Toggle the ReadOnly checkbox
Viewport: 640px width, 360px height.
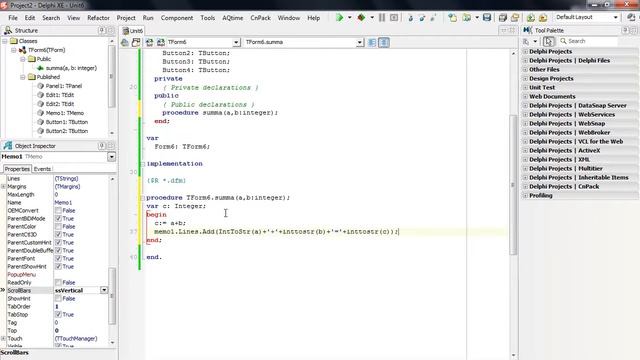pos(58,282)
